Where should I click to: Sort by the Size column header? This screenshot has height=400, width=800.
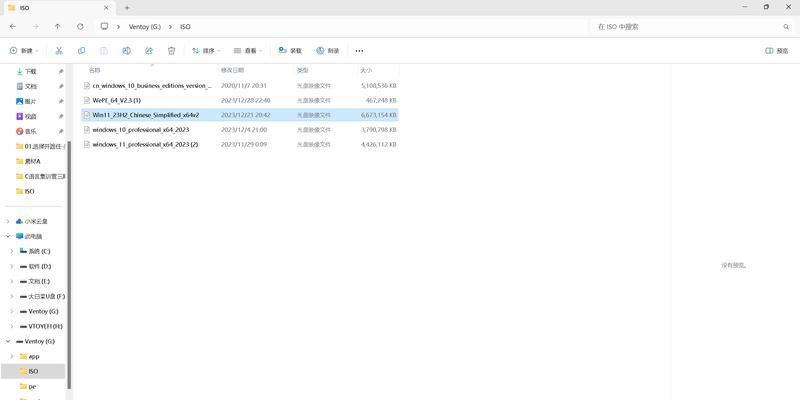click(366, 70)
